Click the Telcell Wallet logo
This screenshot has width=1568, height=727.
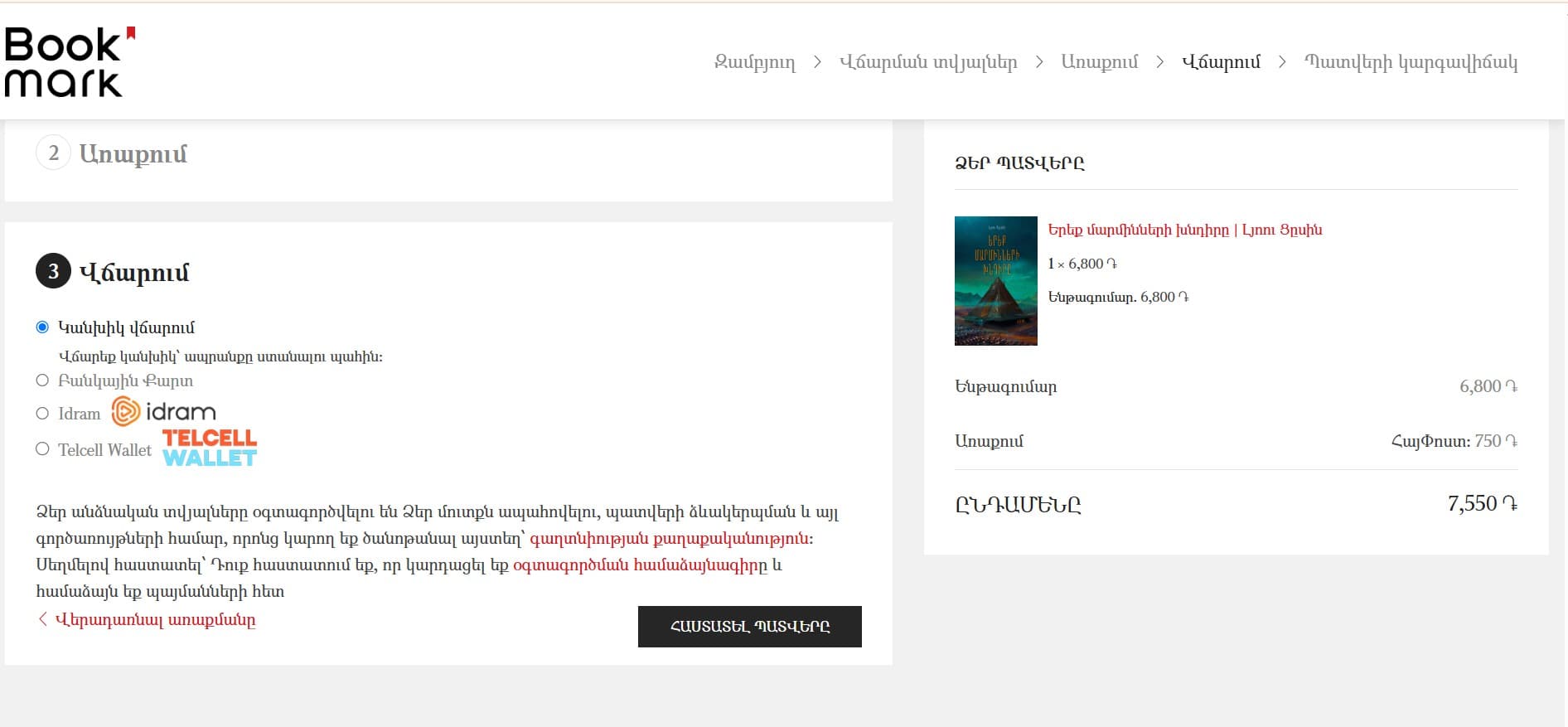[210, 448]
